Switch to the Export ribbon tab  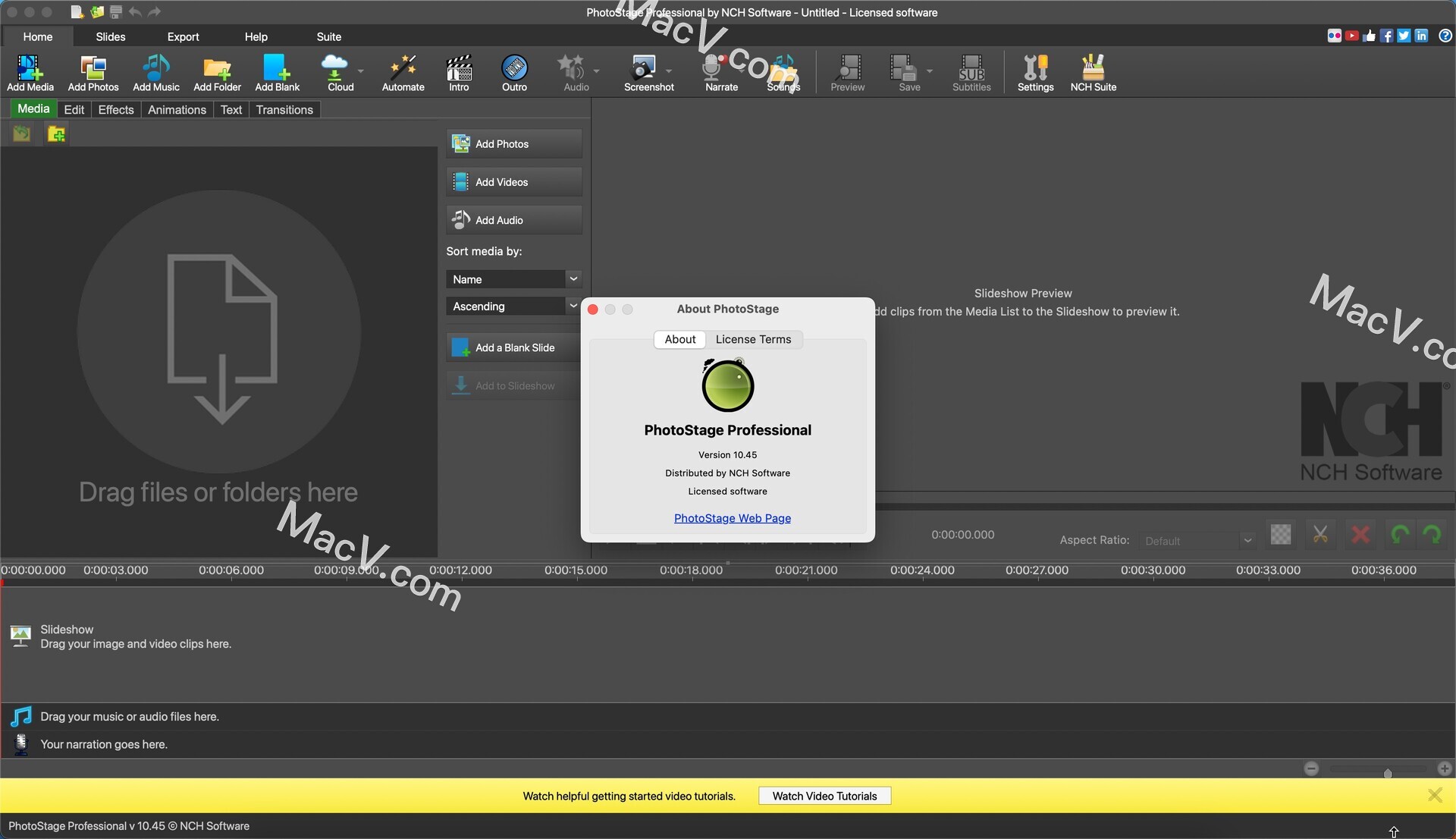[x=183, y=36]
